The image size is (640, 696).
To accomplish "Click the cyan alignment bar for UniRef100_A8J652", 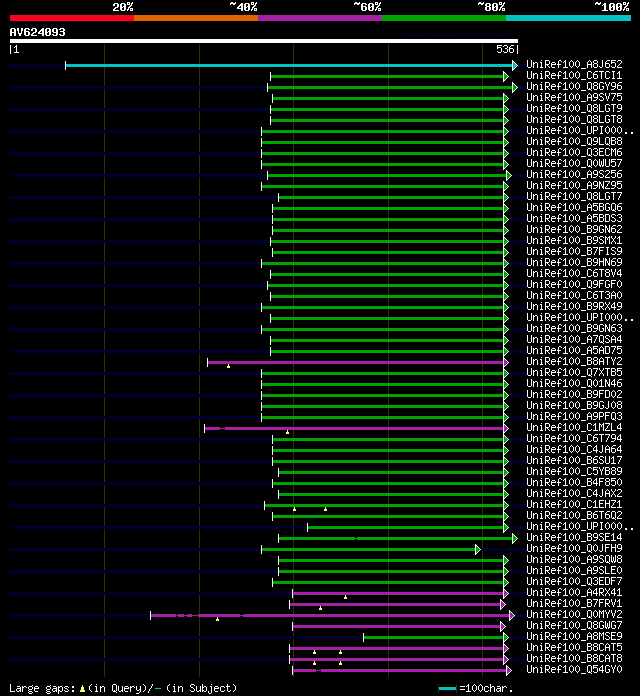I will pos(292,66).
